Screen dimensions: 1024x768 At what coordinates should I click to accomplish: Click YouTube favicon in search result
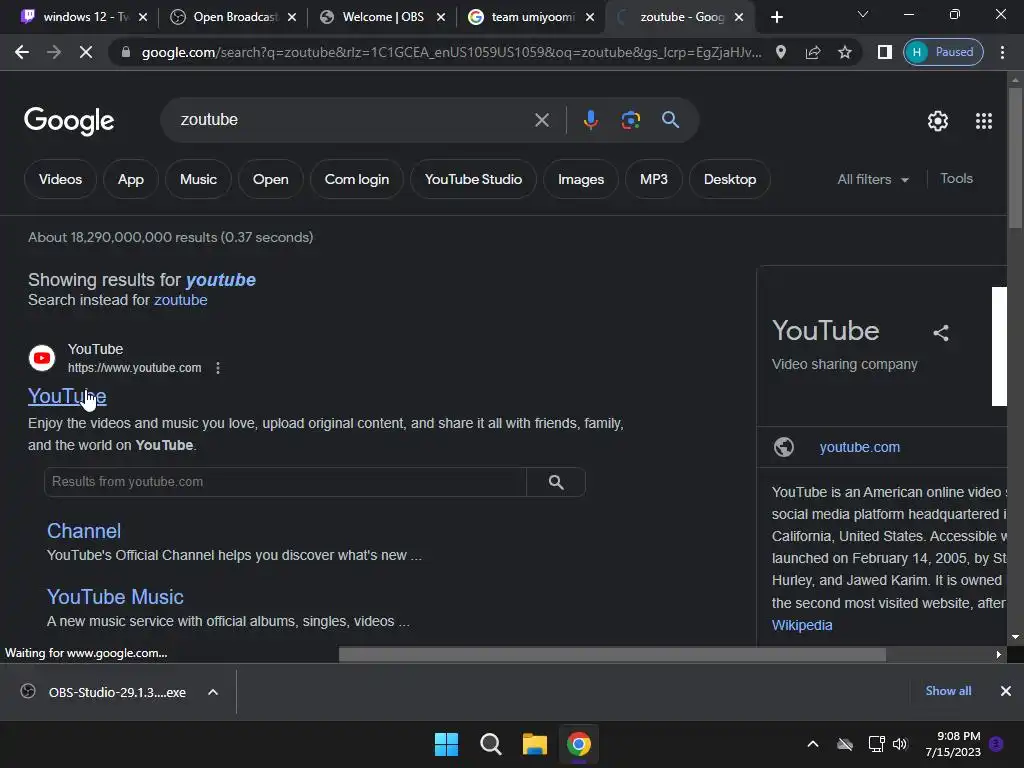pyautogui.click(x=42, y=358)
